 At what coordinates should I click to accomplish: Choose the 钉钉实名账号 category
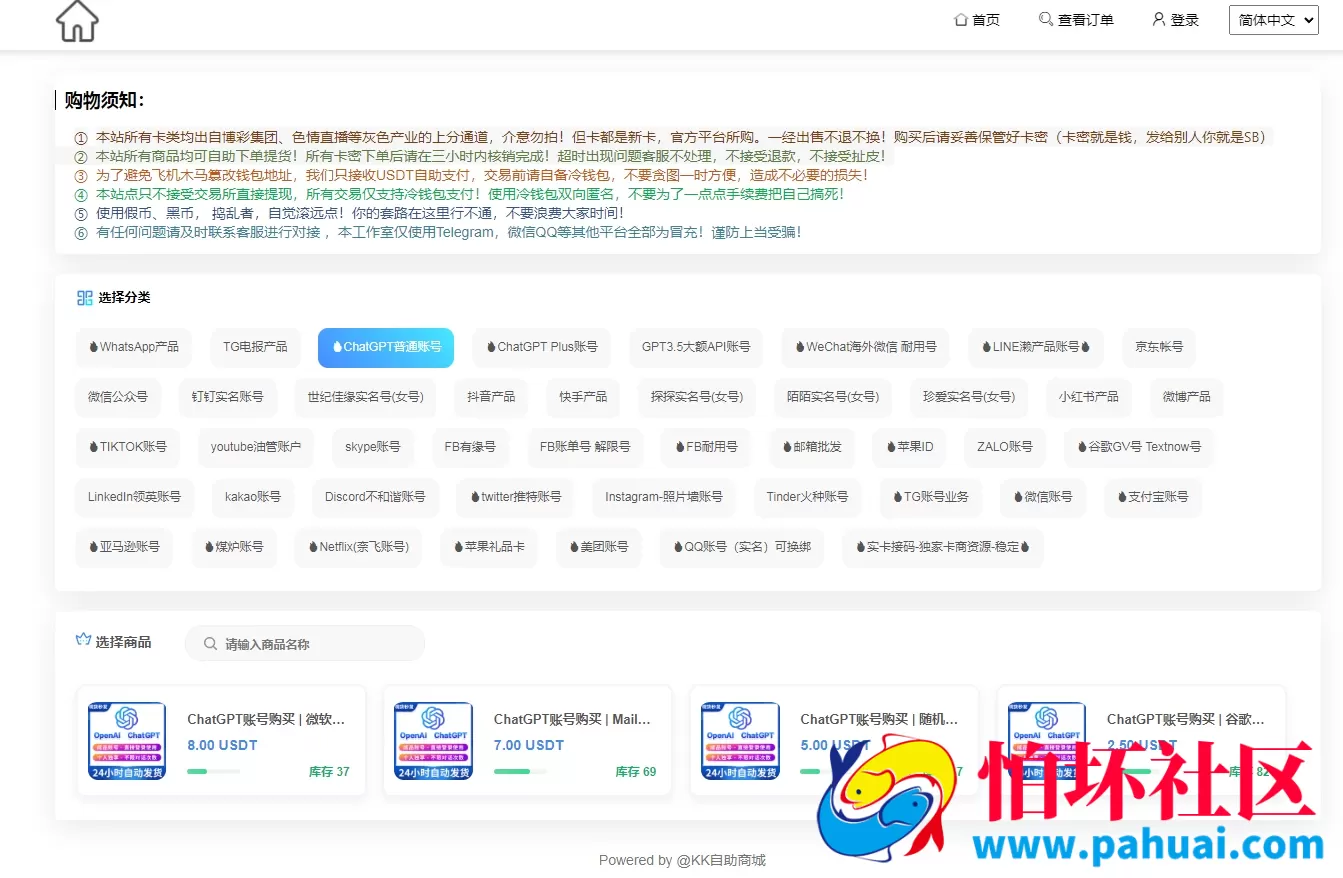(228, 397)
